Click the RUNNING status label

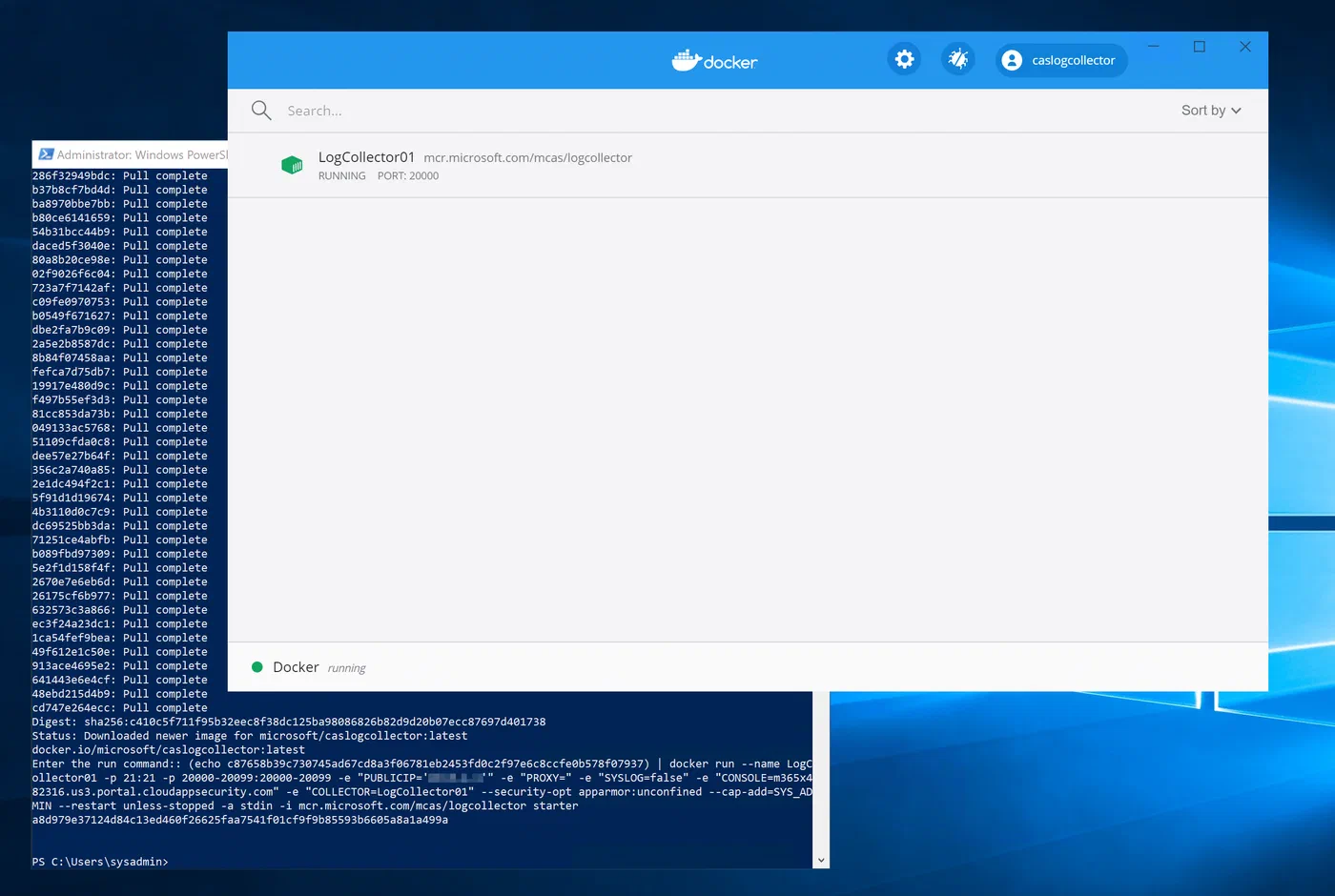pos(341,176)
